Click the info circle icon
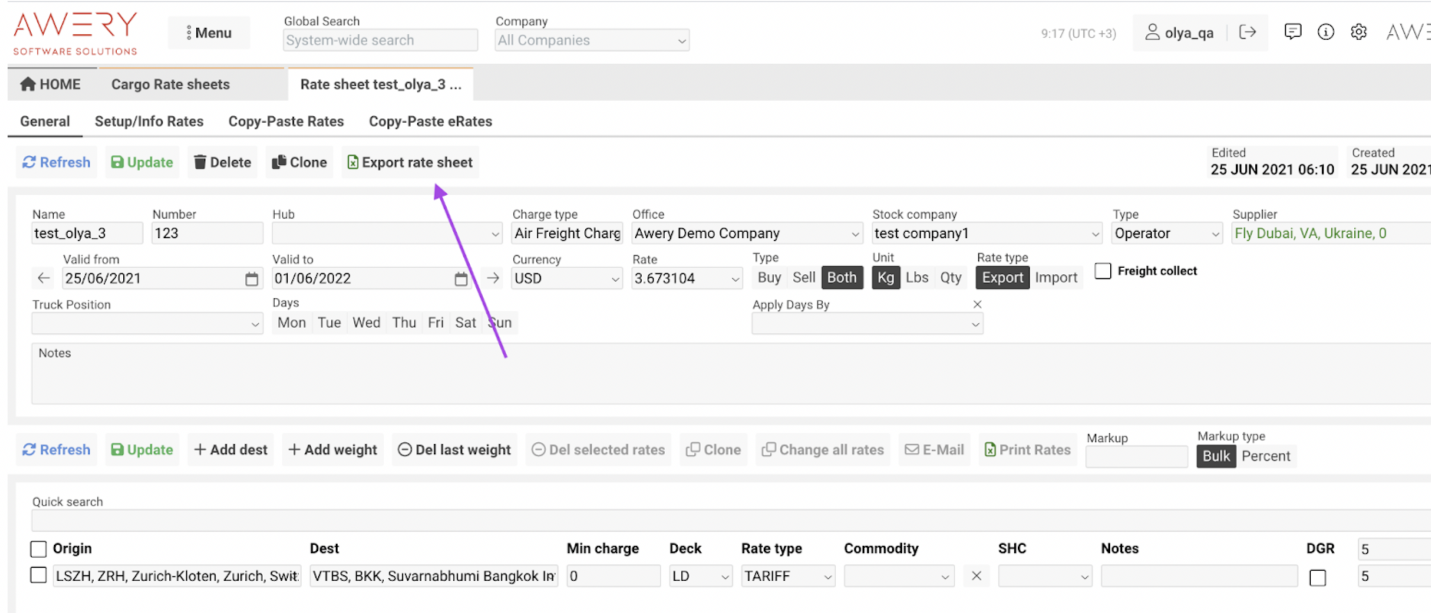This screenshot has height=613, width=1431. [x=1326, y=32]
